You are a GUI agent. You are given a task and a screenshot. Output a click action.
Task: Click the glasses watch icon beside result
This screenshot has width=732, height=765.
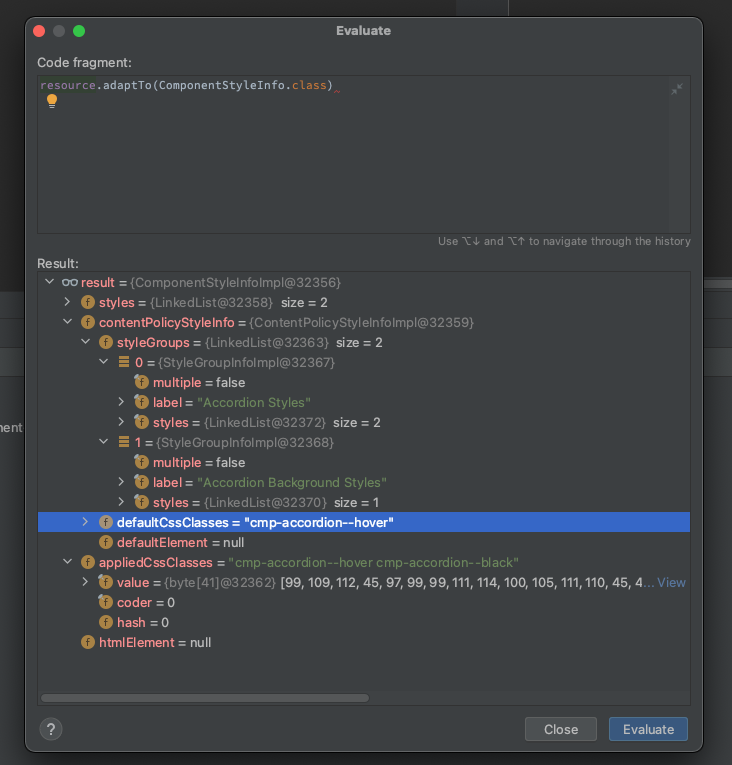tap(70, 283)
